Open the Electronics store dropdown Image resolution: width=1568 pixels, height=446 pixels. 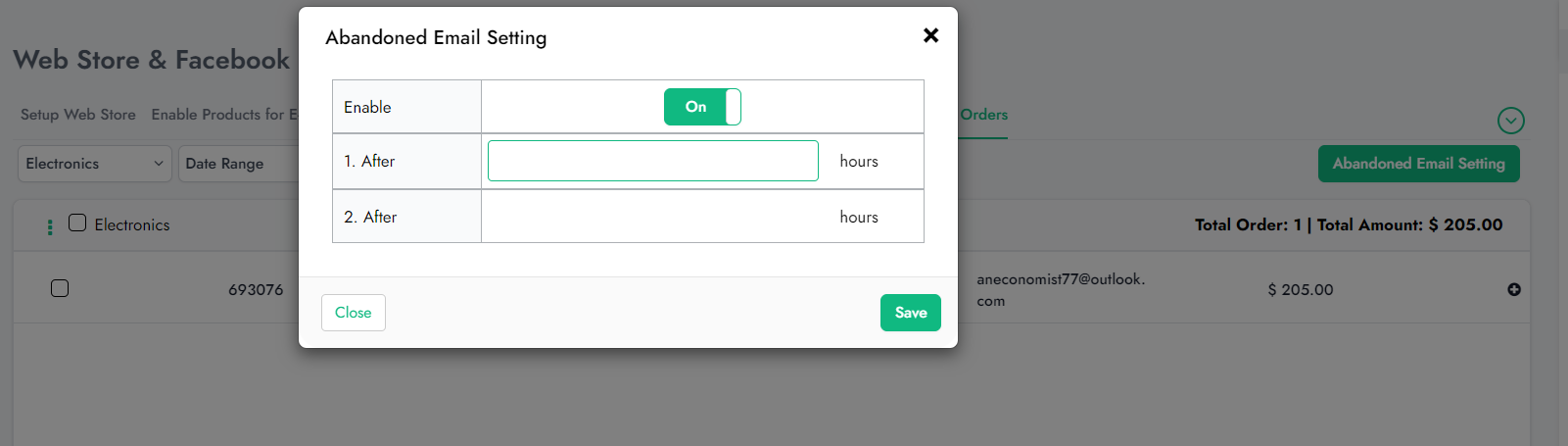tap(94, 164)
